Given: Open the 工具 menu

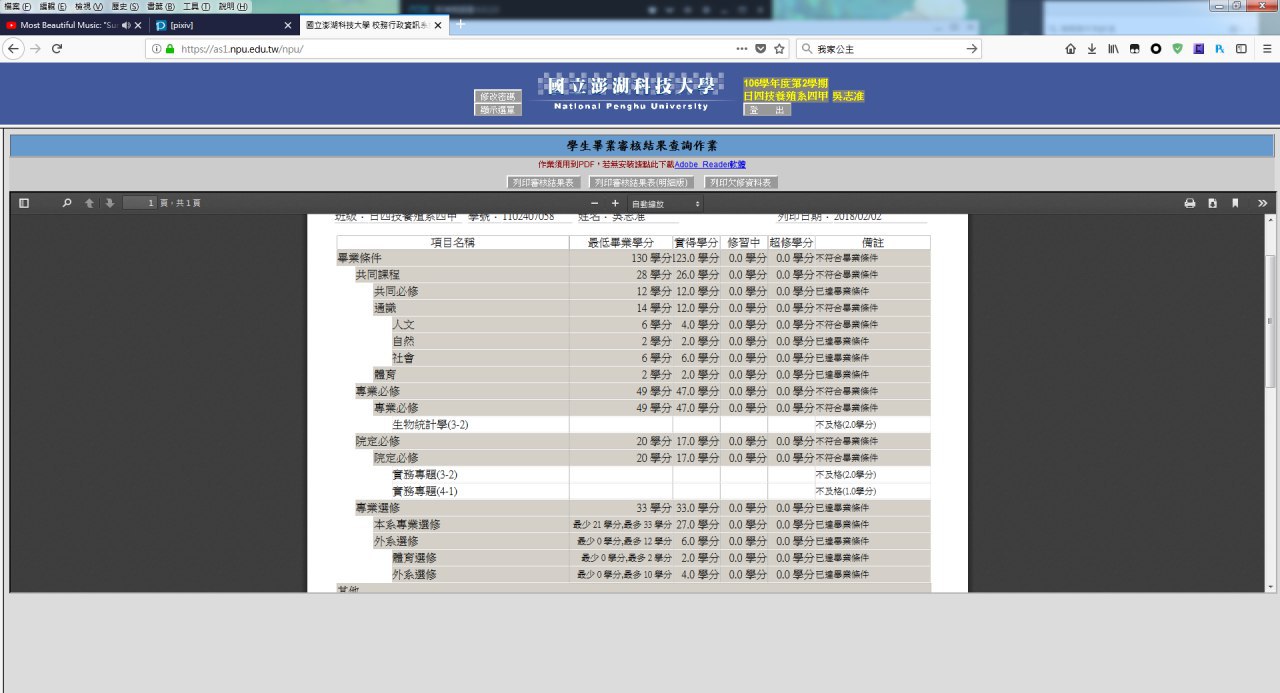Looking at the screenshot, I should 196,6.
